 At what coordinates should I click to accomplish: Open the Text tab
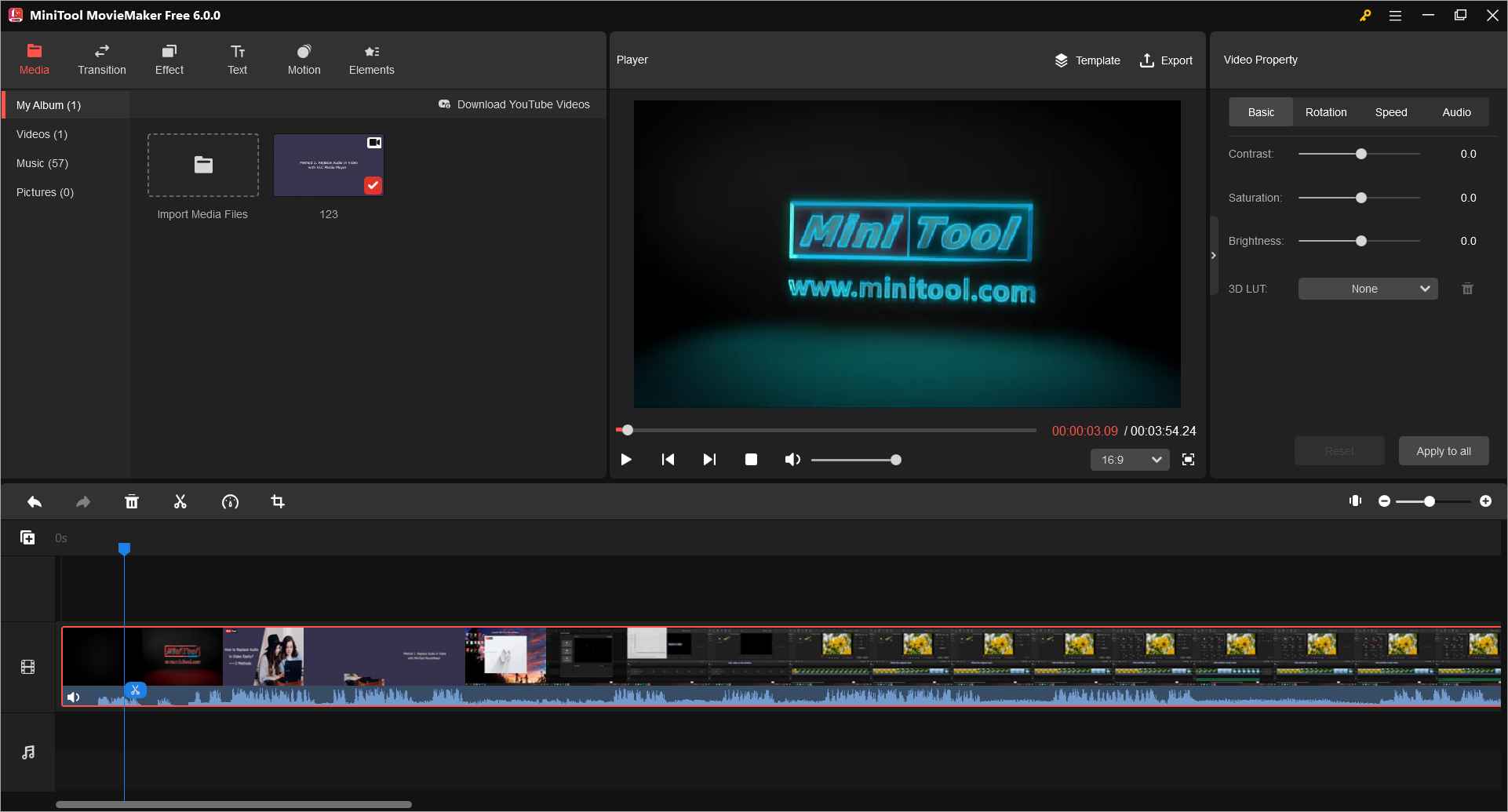point(238,60)
